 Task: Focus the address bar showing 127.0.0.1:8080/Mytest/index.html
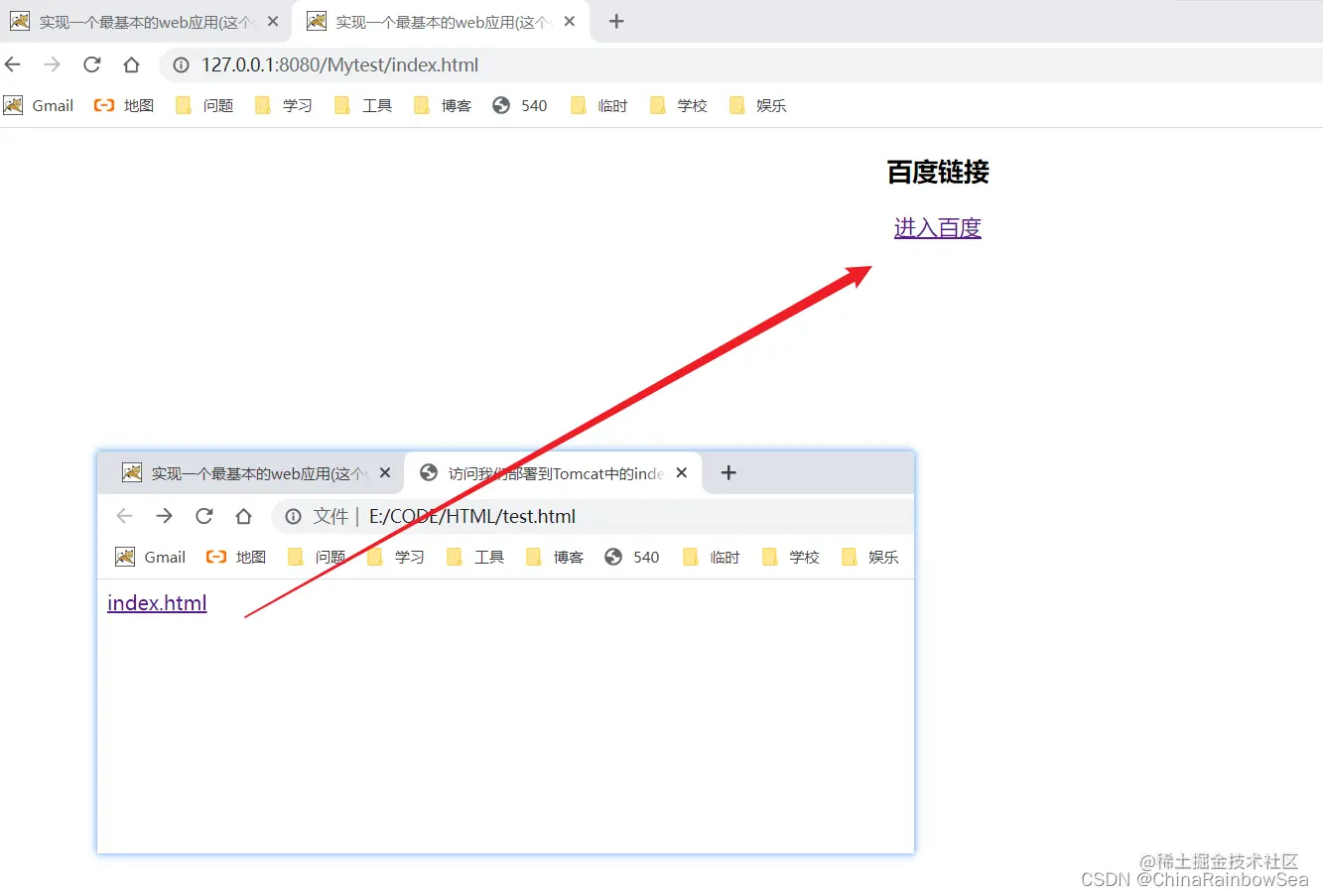[742, 64]
